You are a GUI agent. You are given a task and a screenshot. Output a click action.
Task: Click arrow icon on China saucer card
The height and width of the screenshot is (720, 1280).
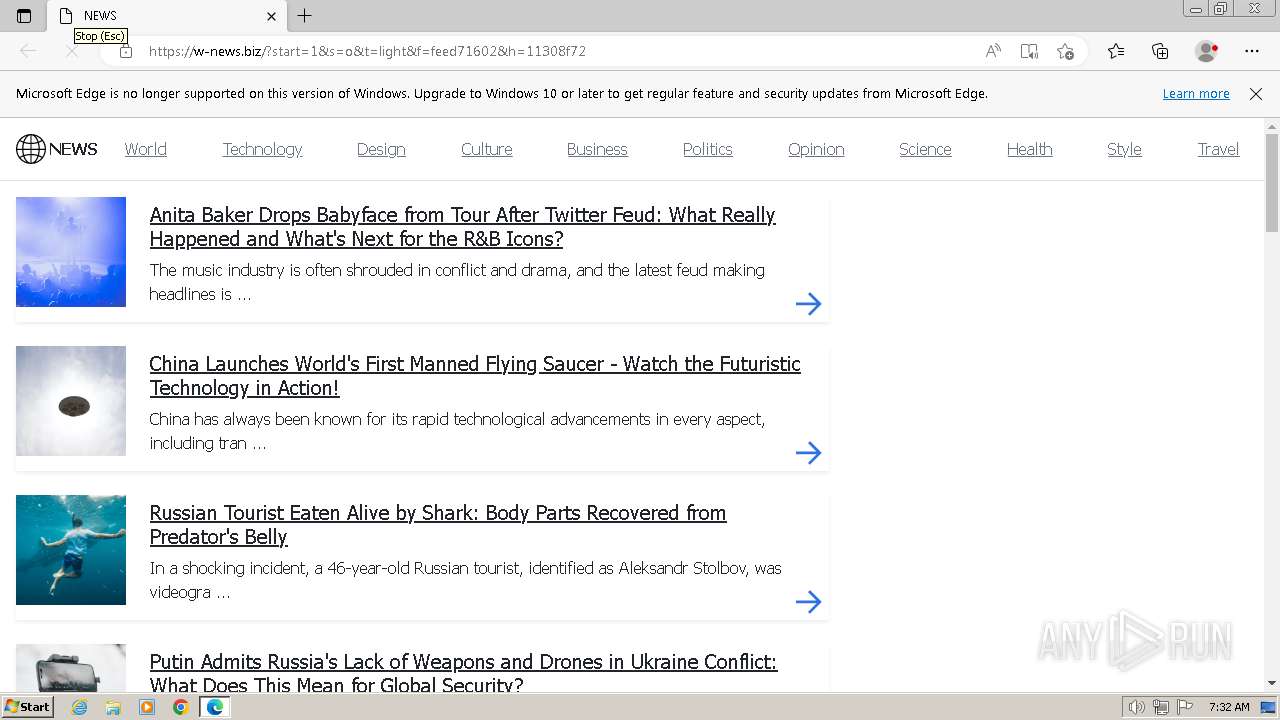[808, 453]
